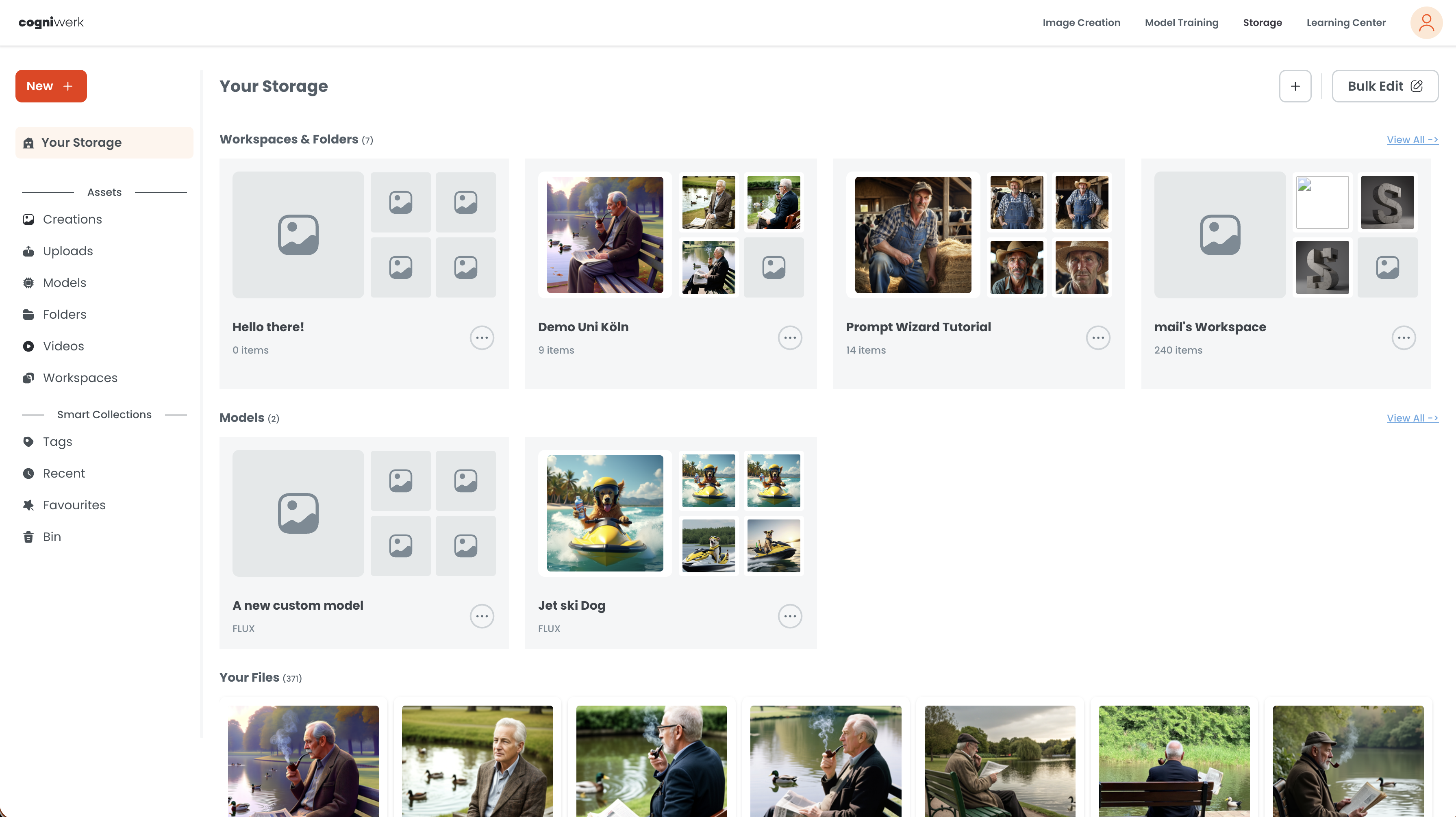Open Model Training in top navigation
The width and height of the screenshot is (1456, 817).
click(1181, 23)
